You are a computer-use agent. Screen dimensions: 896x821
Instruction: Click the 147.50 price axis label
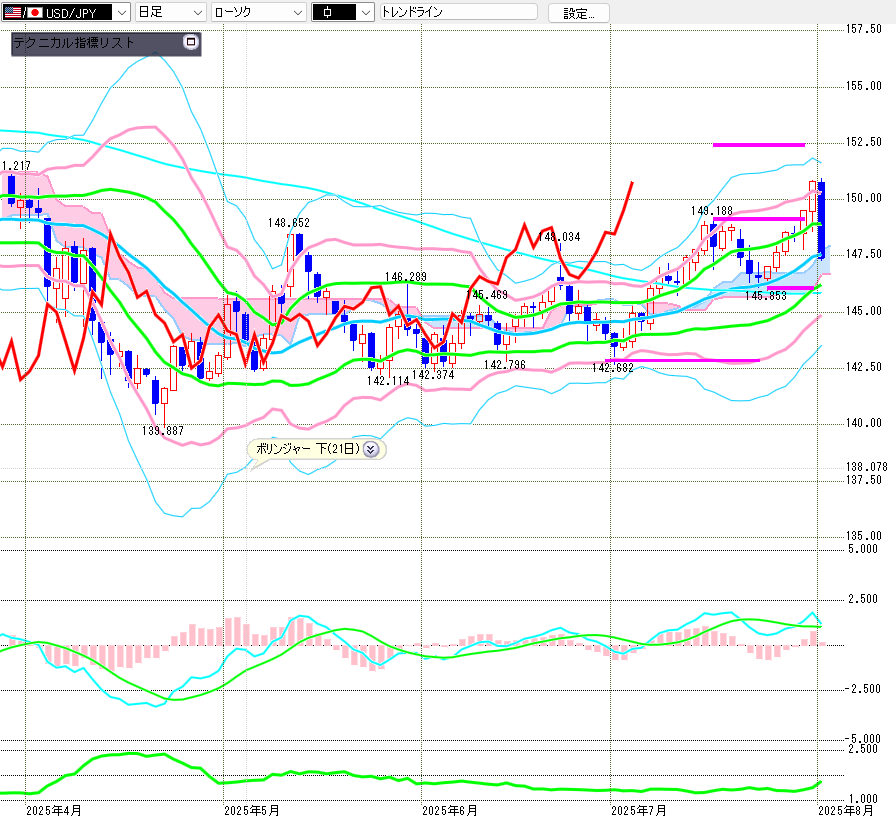[x=864, y=254]
